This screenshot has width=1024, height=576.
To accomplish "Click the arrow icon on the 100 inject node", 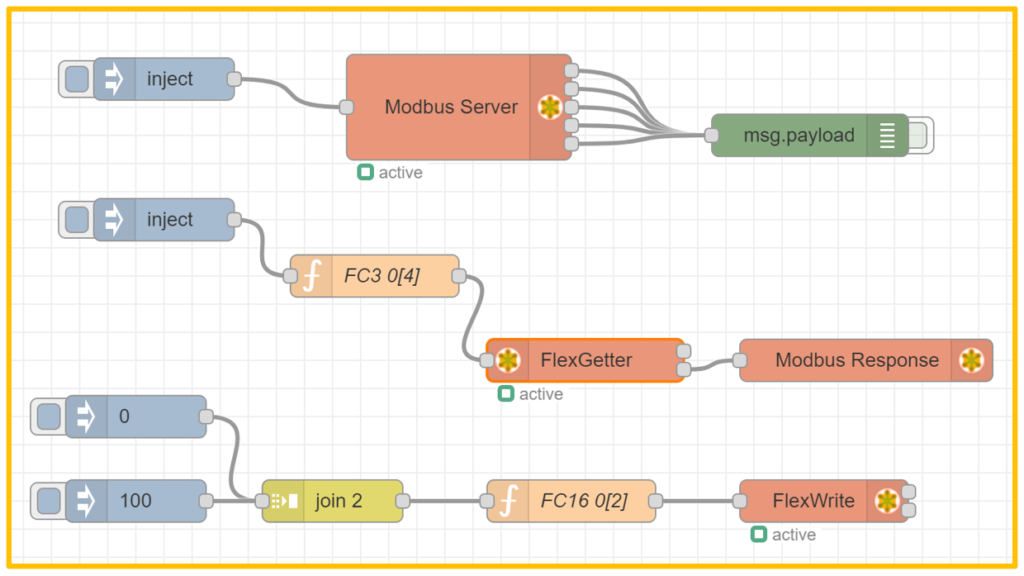I will (x=86, y=501).
